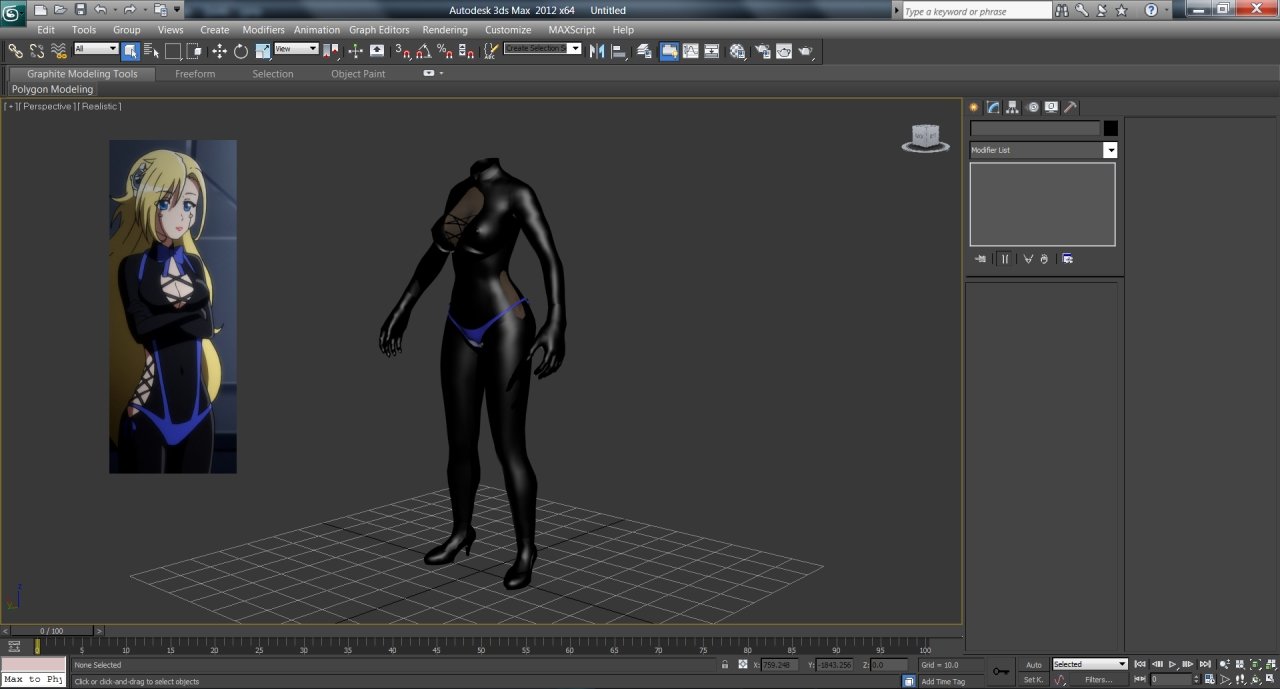Select the Select and Move tool

pyautogui.click(x=219, y=51)
